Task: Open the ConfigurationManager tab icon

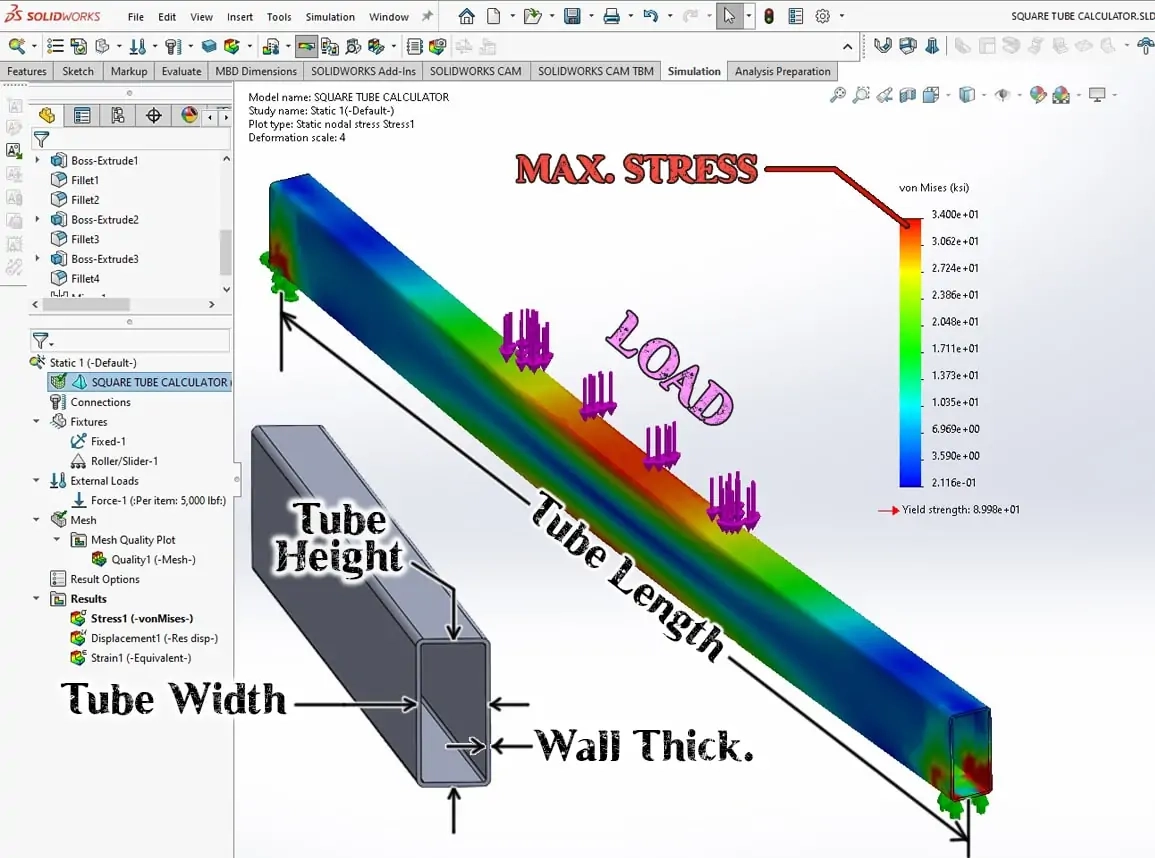Action: point(118,116)
